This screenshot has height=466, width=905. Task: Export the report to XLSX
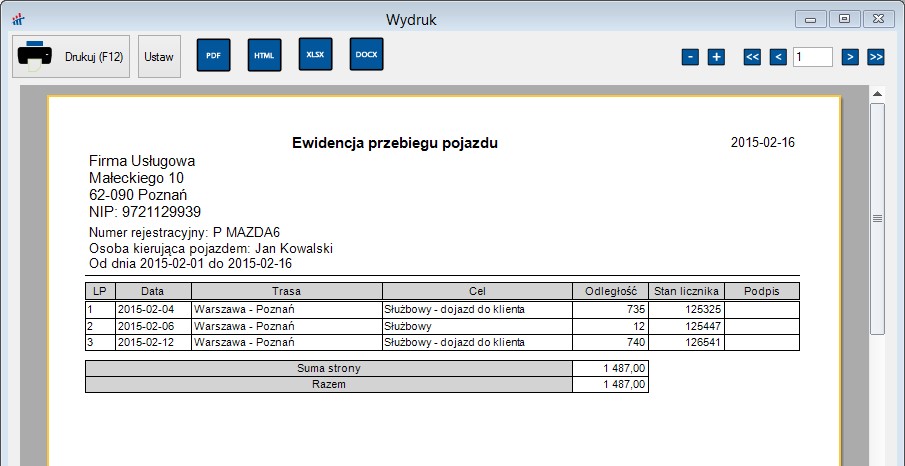pos(315,55)
